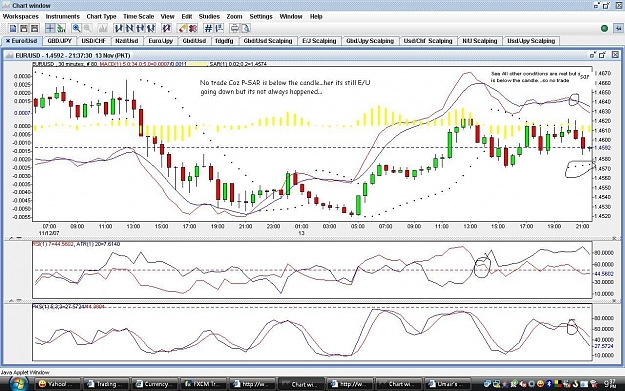This screenshot has width=625, height=391.
Task: Click the grey bar chart type icon
Action: [x=103, y=28]
